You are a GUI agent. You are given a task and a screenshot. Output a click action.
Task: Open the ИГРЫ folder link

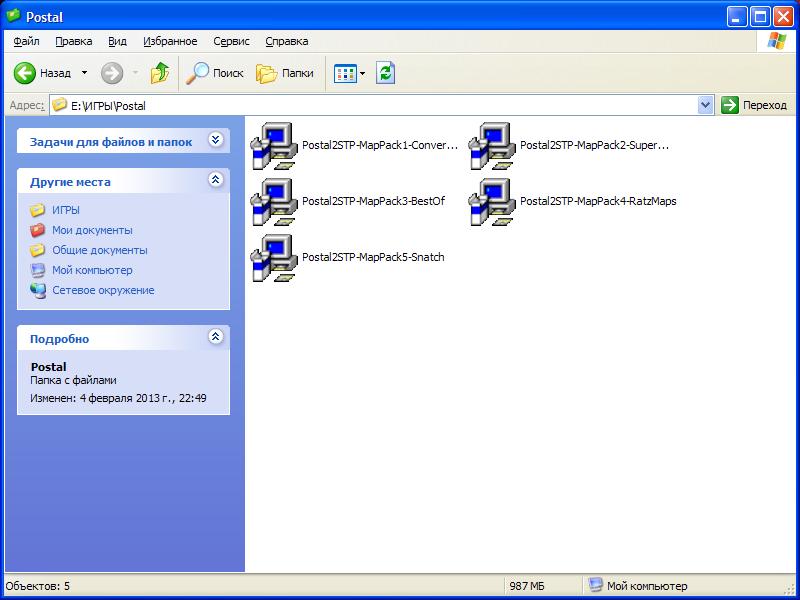[66, 210]
